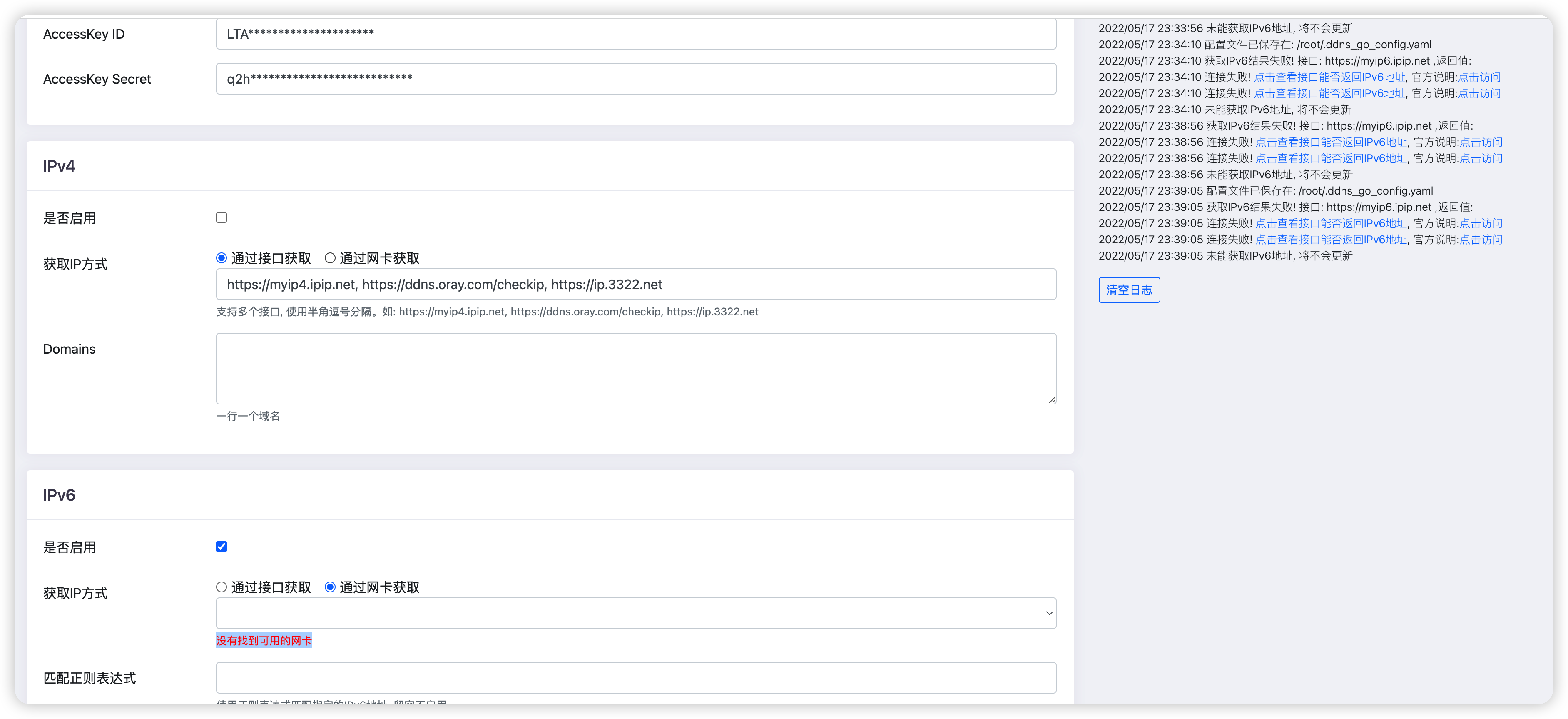Open last 点击访问 link at 23:39:05
1568x719 pixels.
1481,240
